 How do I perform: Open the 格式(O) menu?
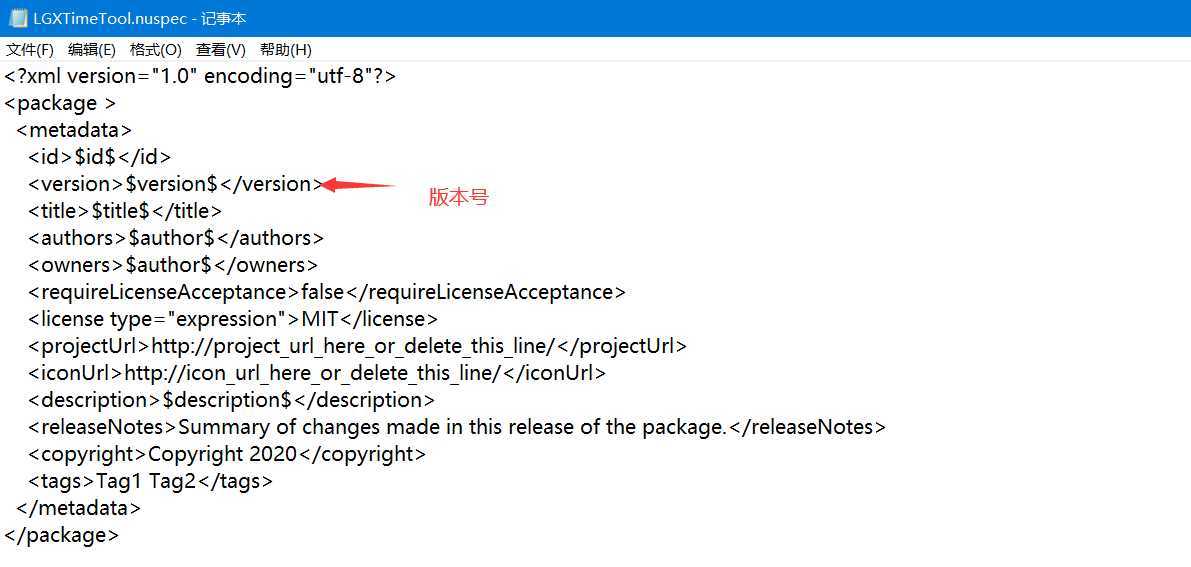point(156,50)
